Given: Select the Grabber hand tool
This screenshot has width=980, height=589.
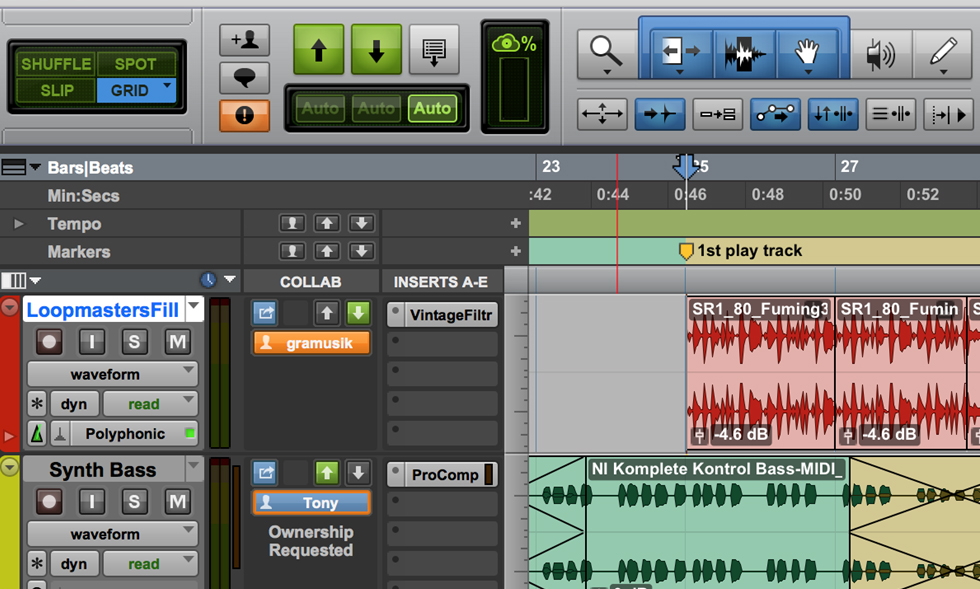Looking at the screenshot, I should (x=807, y=51).
